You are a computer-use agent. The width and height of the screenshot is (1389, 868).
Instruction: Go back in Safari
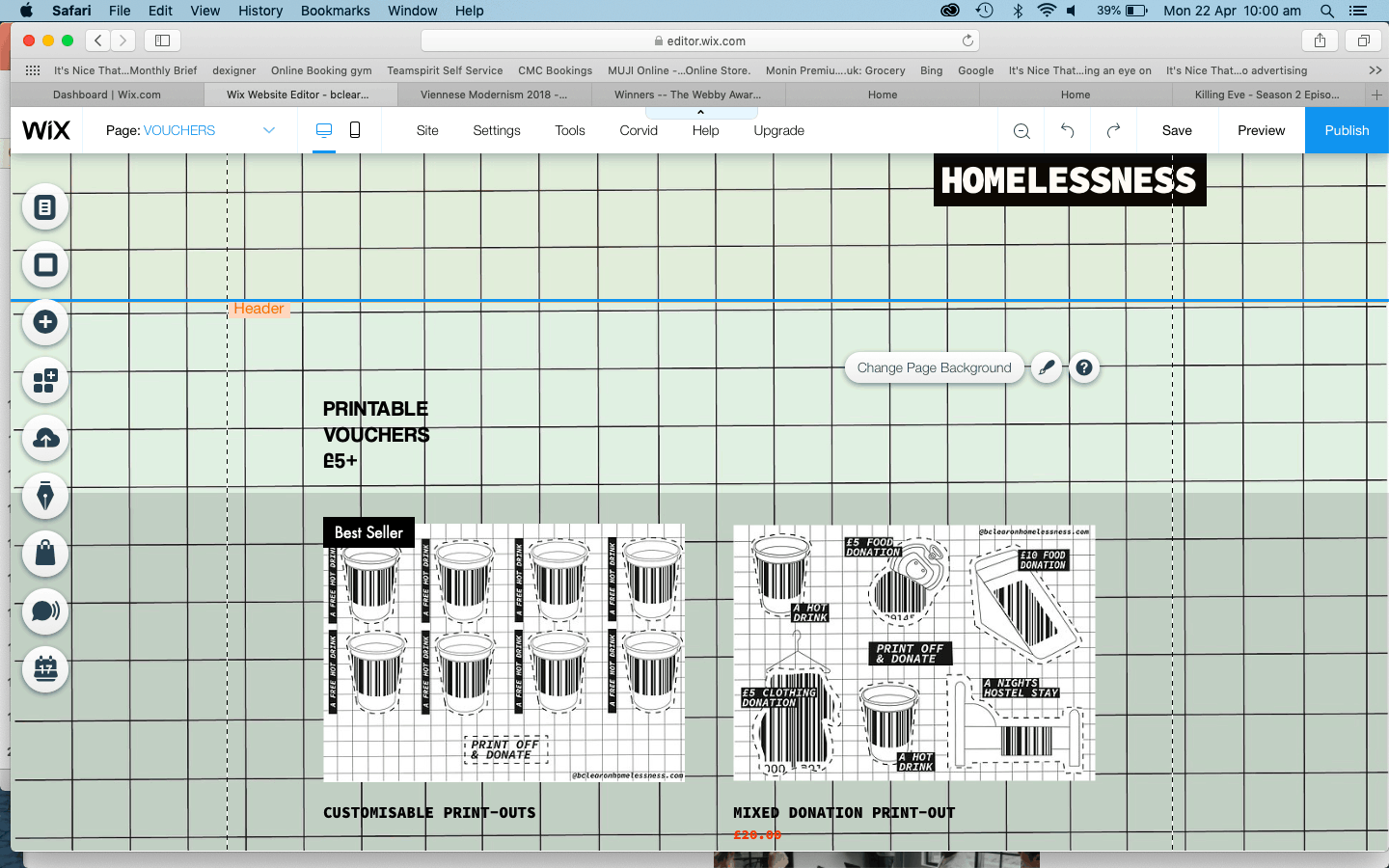98,41
